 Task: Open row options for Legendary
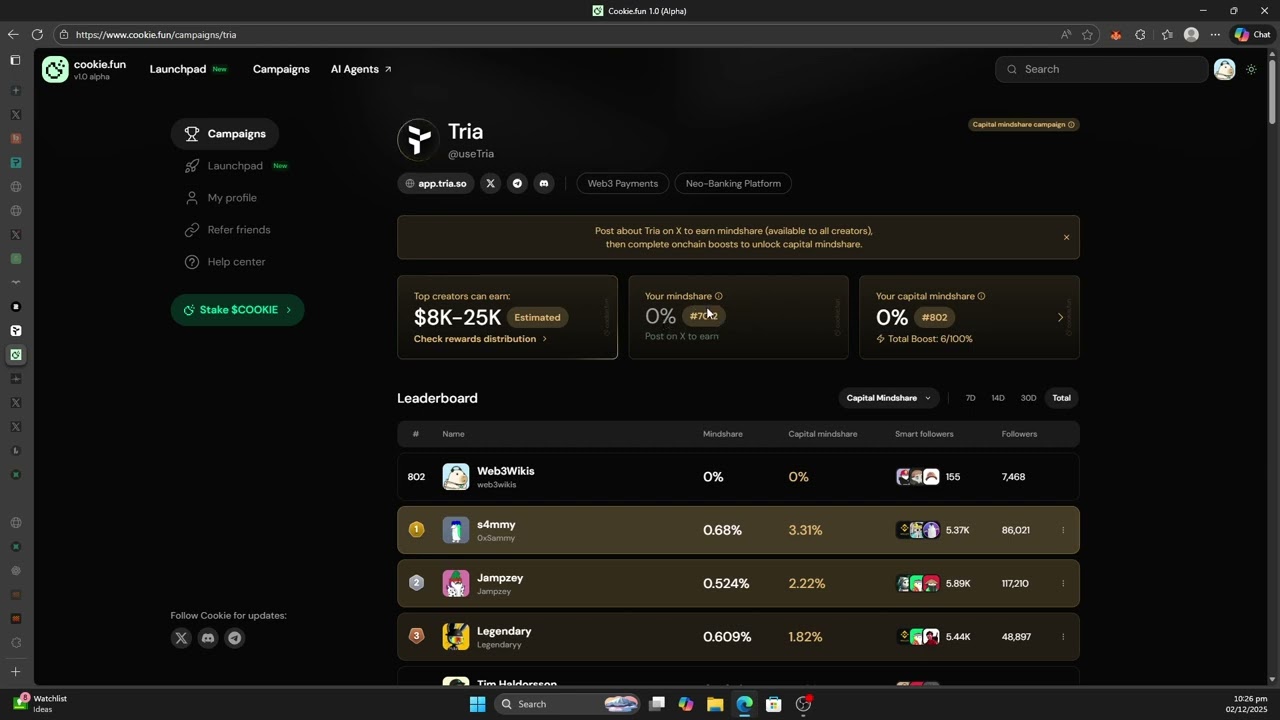click(x=1063, y=637)
